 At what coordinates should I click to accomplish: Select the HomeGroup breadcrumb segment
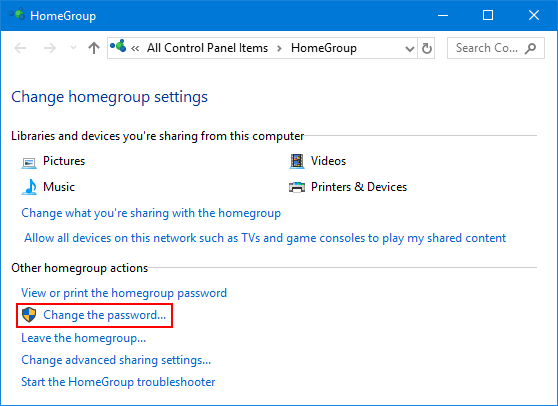(x=324, y=48)
